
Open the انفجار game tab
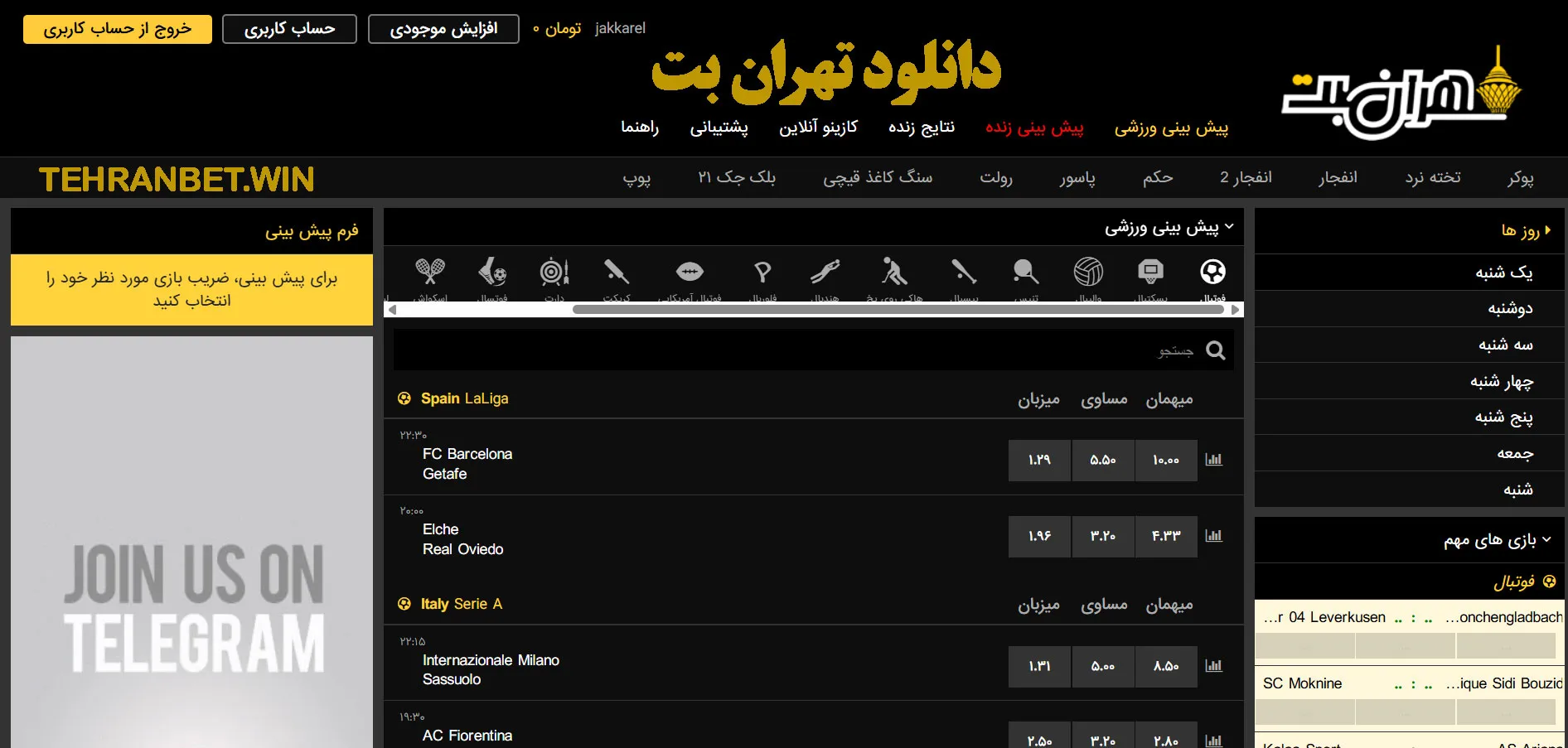[1338, 177]
